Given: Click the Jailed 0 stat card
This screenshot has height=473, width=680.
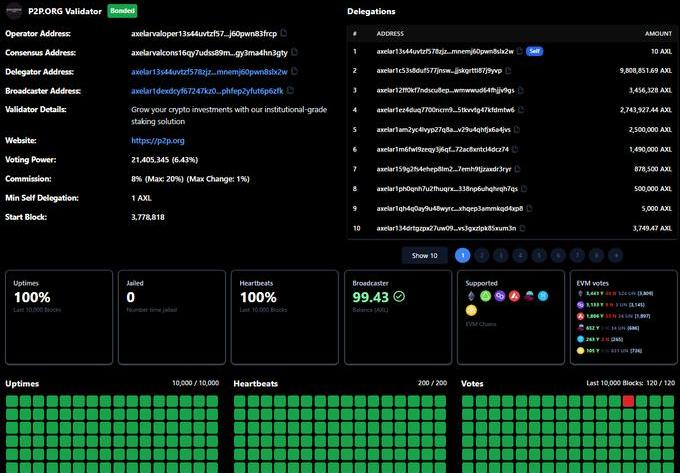Looking at the screenshot, I should (172, 317).
